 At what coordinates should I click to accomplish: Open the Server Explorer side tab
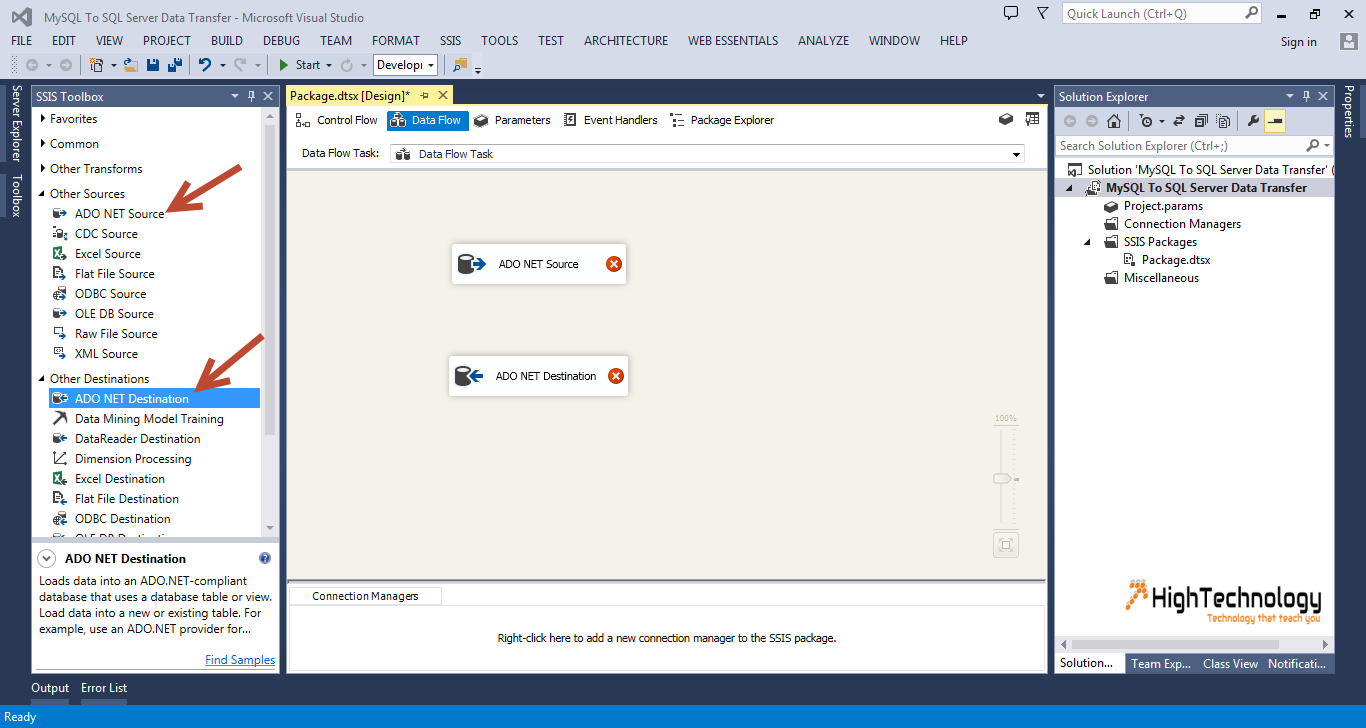16,123
